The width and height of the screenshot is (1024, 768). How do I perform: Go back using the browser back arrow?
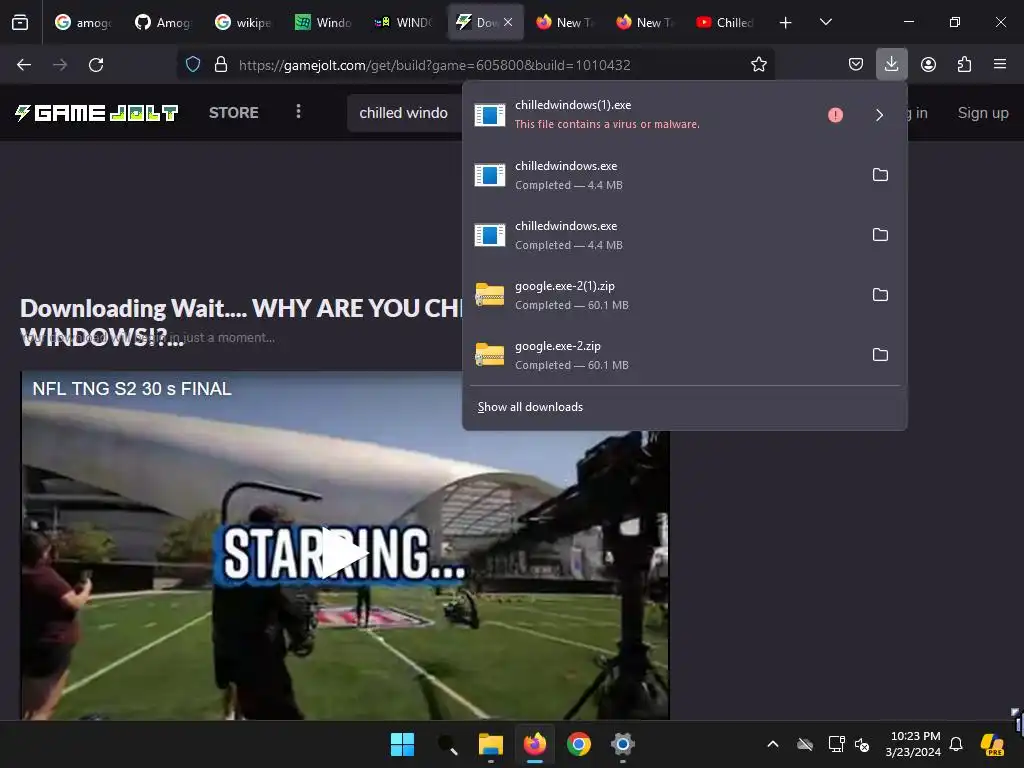click(24, 65)
